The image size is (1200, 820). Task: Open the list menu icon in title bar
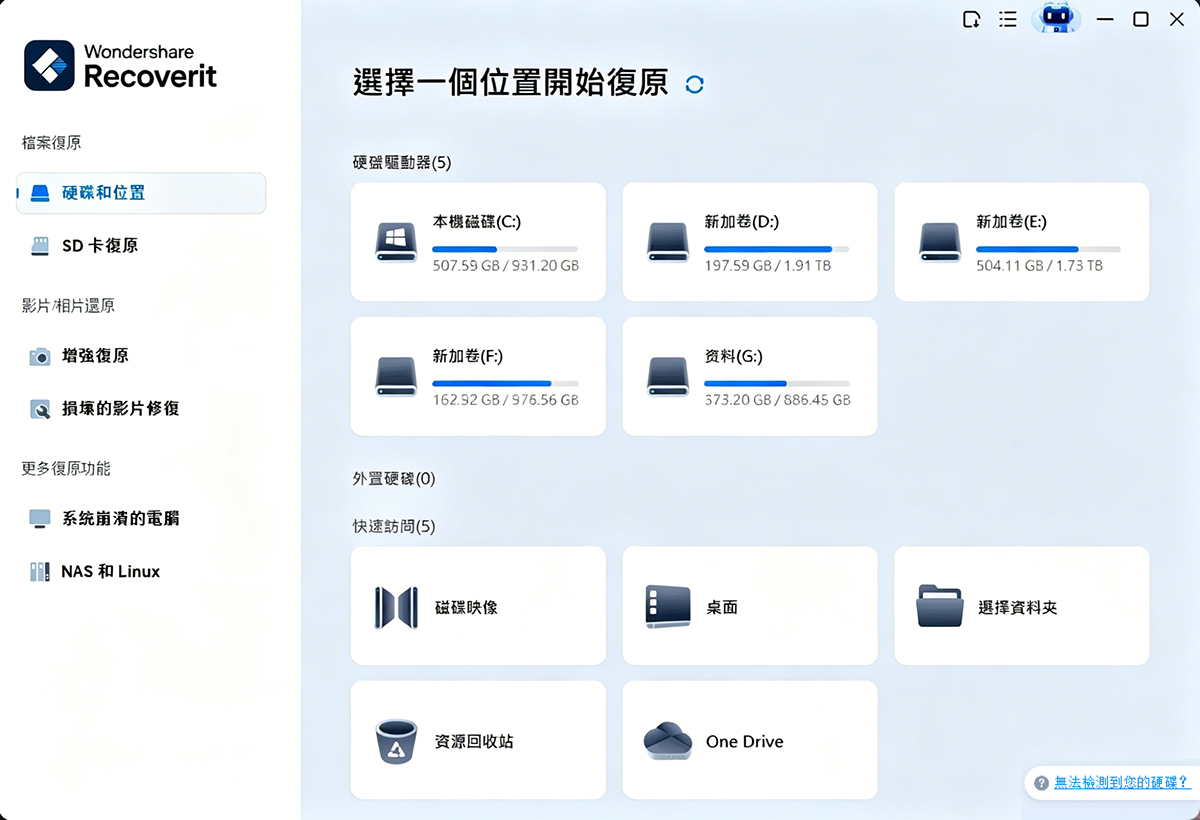click(x=1008, y=19)
